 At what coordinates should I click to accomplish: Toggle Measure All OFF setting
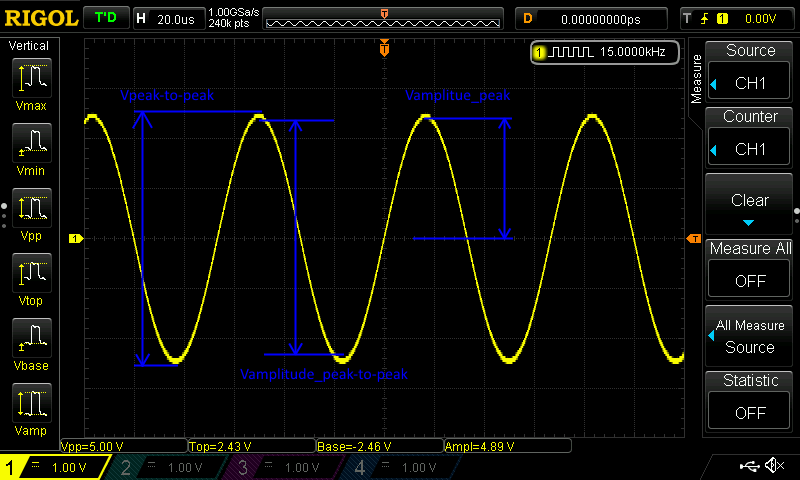click(749, 268)
